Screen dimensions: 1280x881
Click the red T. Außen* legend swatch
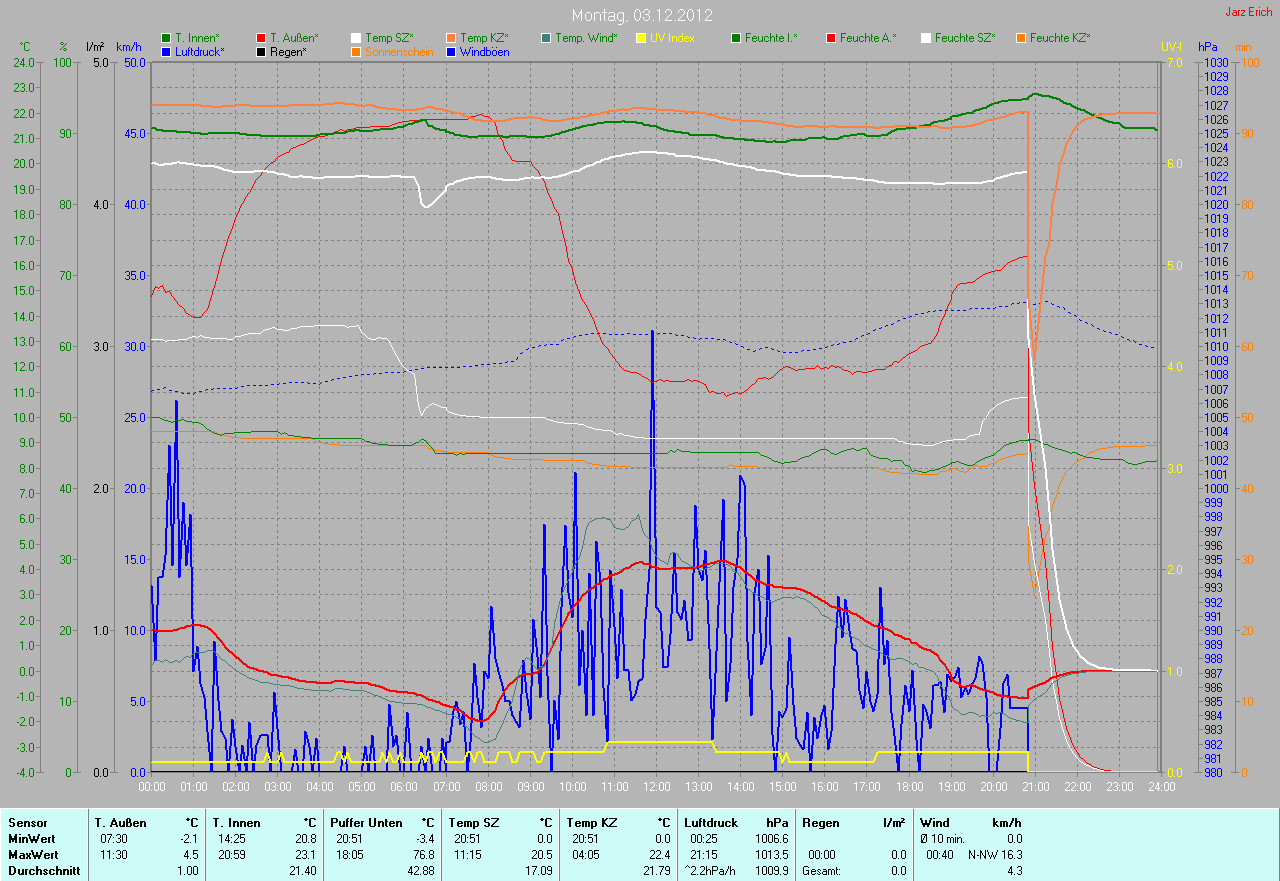(x=261, y=38)
